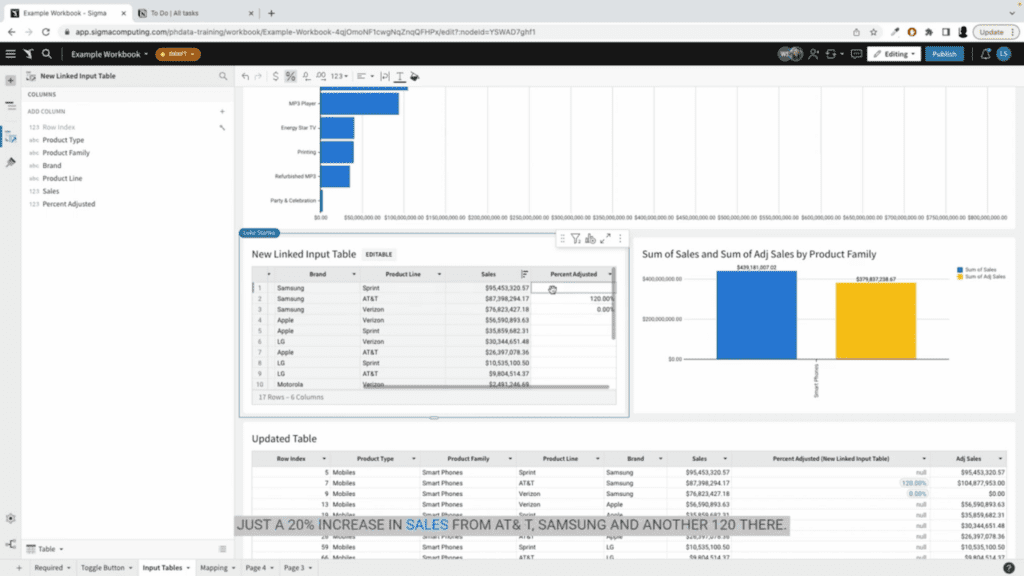This screenshot has height=576, width=1024.
Task: Open the Brand column header dropdown arrow
Action: (354, 274)
